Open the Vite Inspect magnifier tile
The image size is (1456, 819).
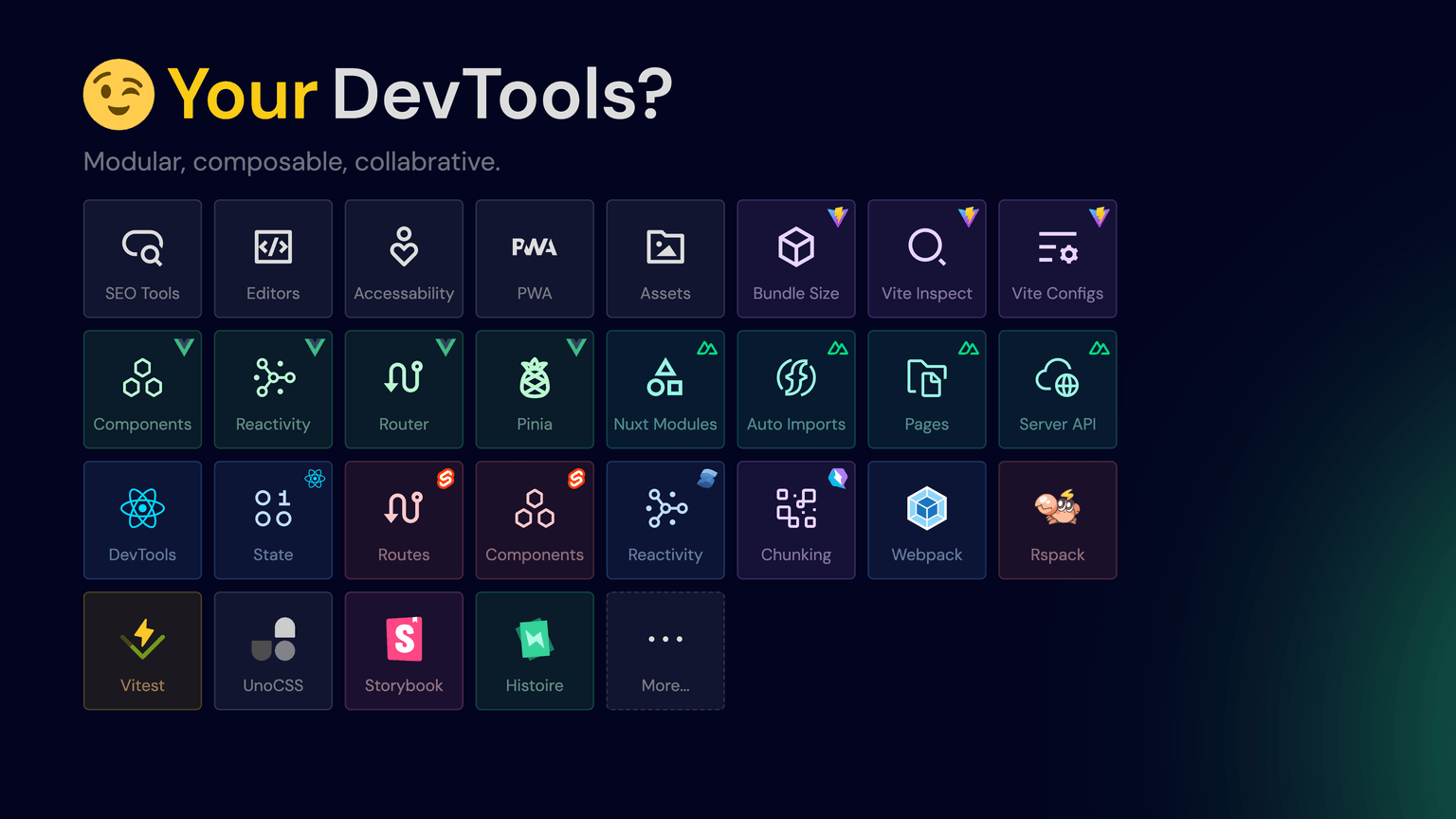(926, 258)
